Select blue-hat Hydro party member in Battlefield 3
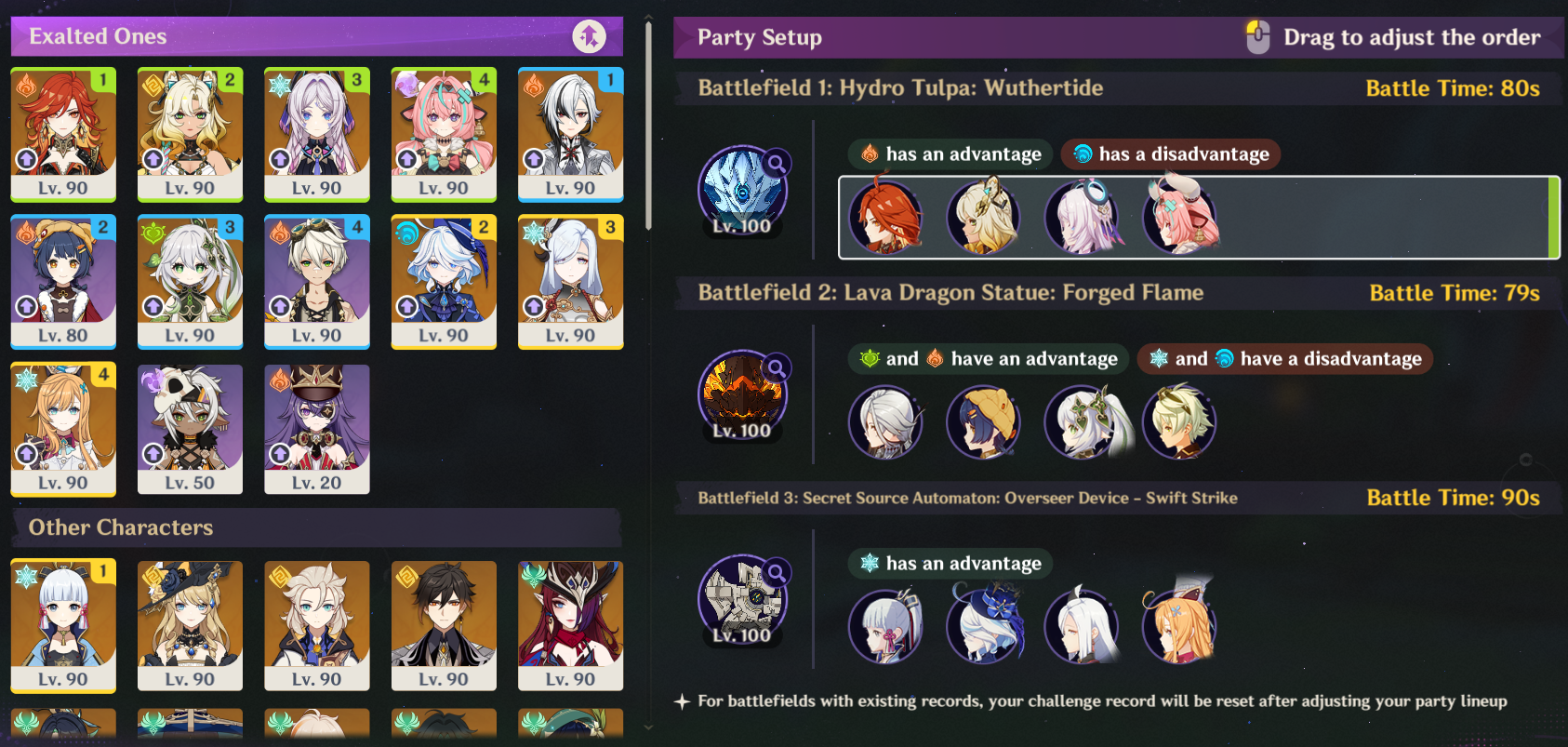This screenshot has width=1568, height=747. click(x=983, y=625)
